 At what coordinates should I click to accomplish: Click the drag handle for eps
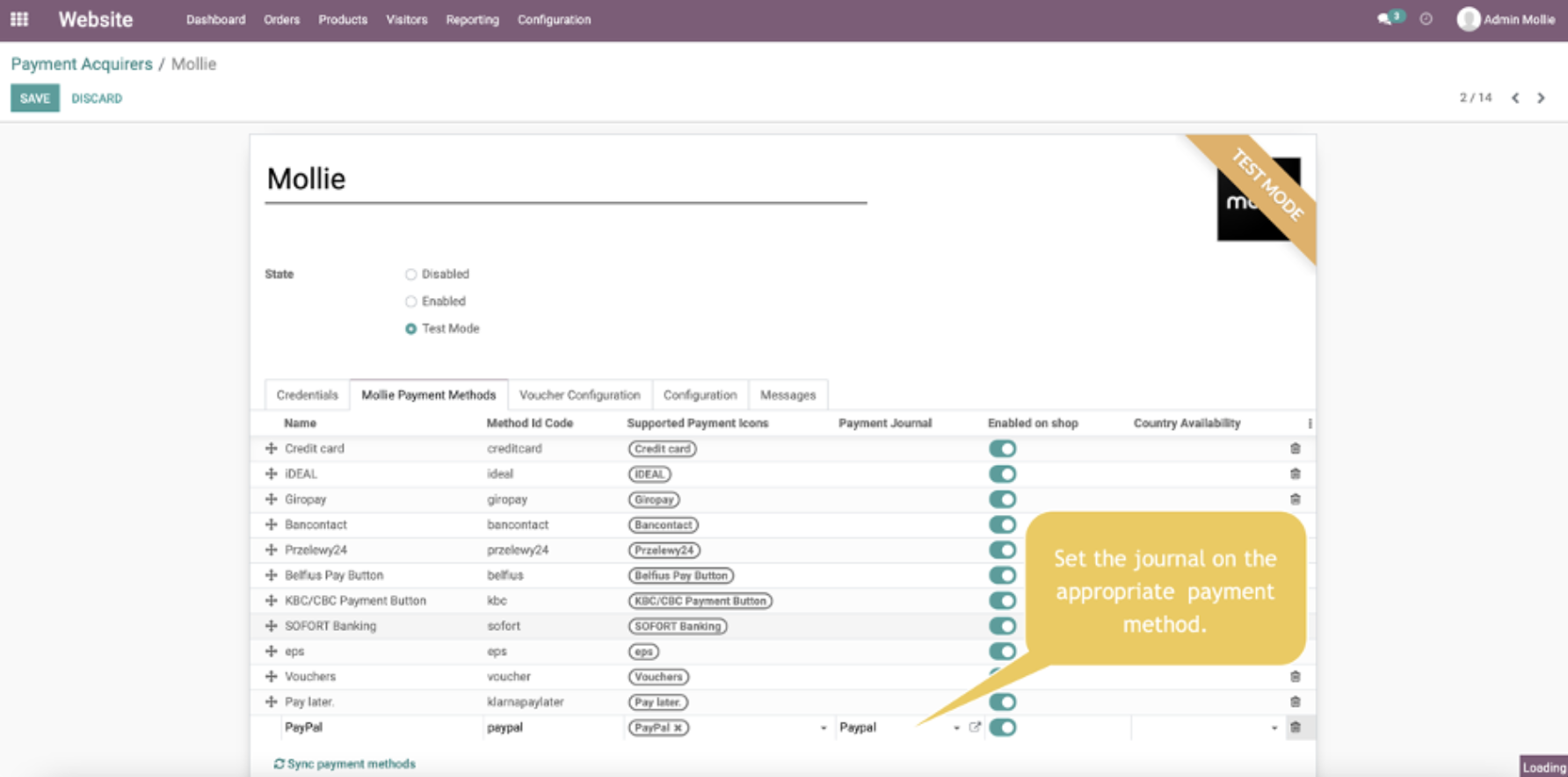click(x=271, y=651)
